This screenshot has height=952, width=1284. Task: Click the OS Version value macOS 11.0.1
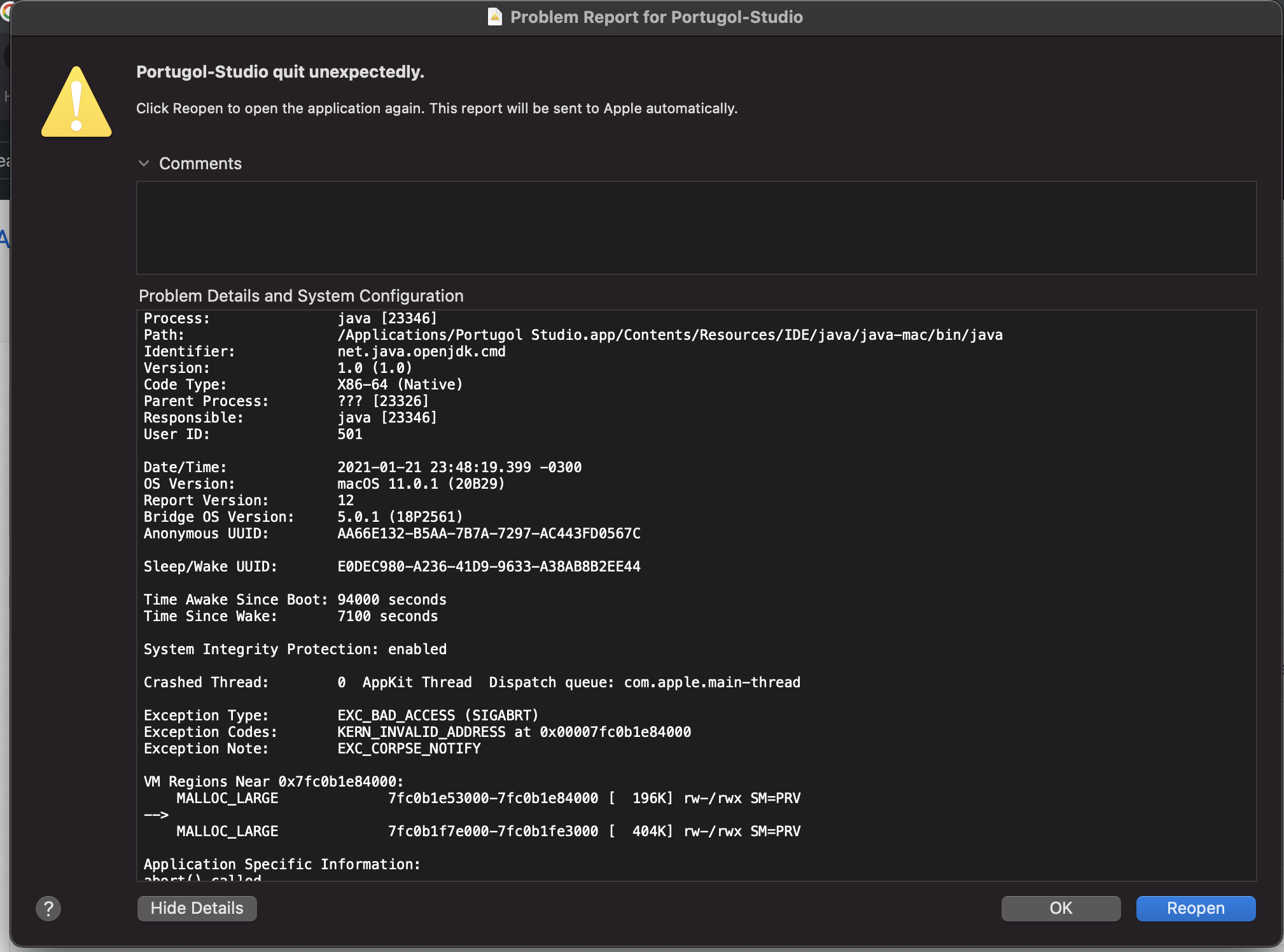click(x=421, y=484)
